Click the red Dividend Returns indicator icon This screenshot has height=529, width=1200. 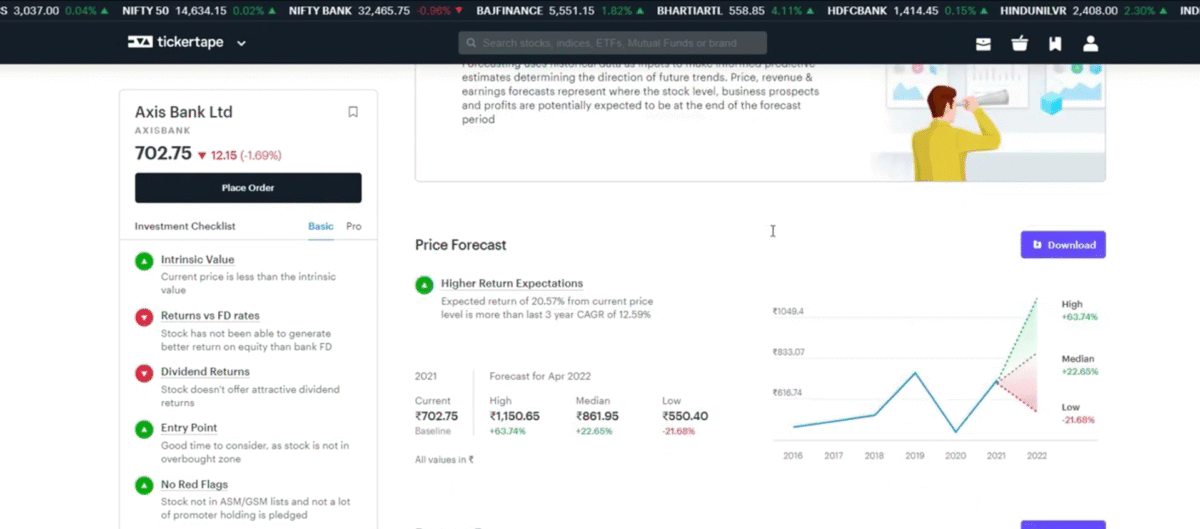144,373
